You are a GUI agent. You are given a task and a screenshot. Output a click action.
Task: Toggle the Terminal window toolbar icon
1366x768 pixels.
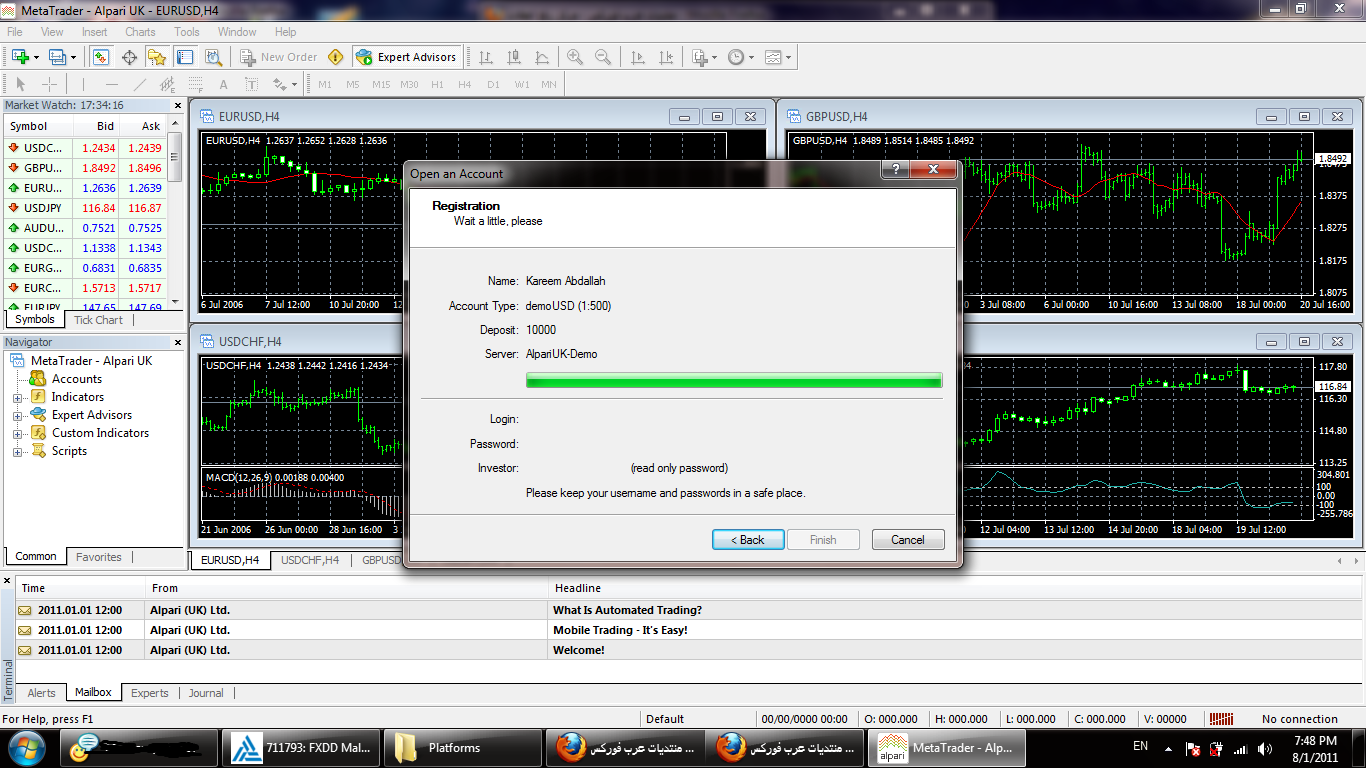[x=185, y=57]
